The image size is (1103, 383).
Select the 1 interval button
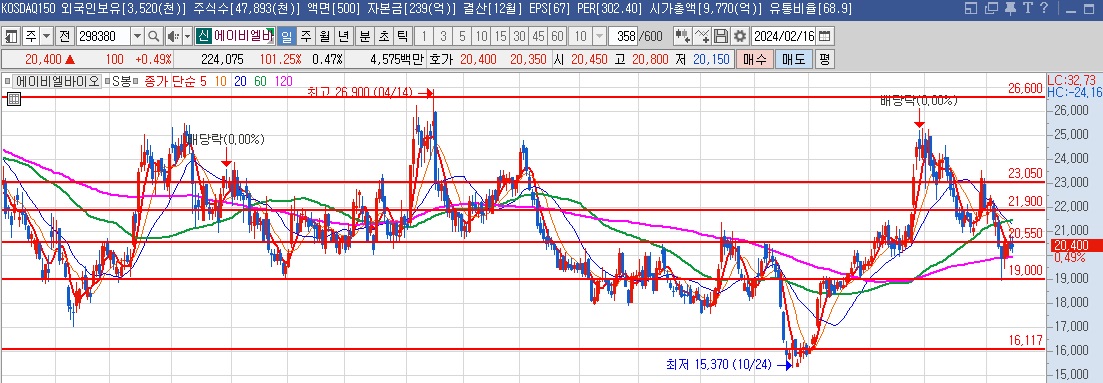(x=424, y=37)
